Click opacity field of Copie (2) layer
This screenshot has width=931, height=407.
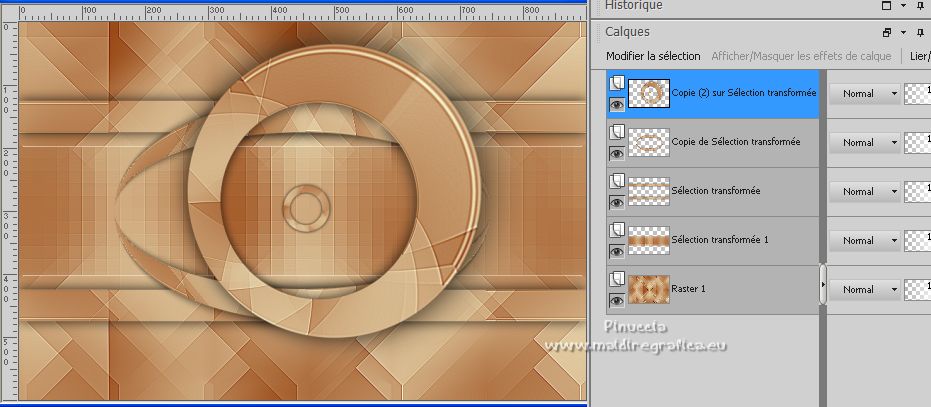click(917, 93)
